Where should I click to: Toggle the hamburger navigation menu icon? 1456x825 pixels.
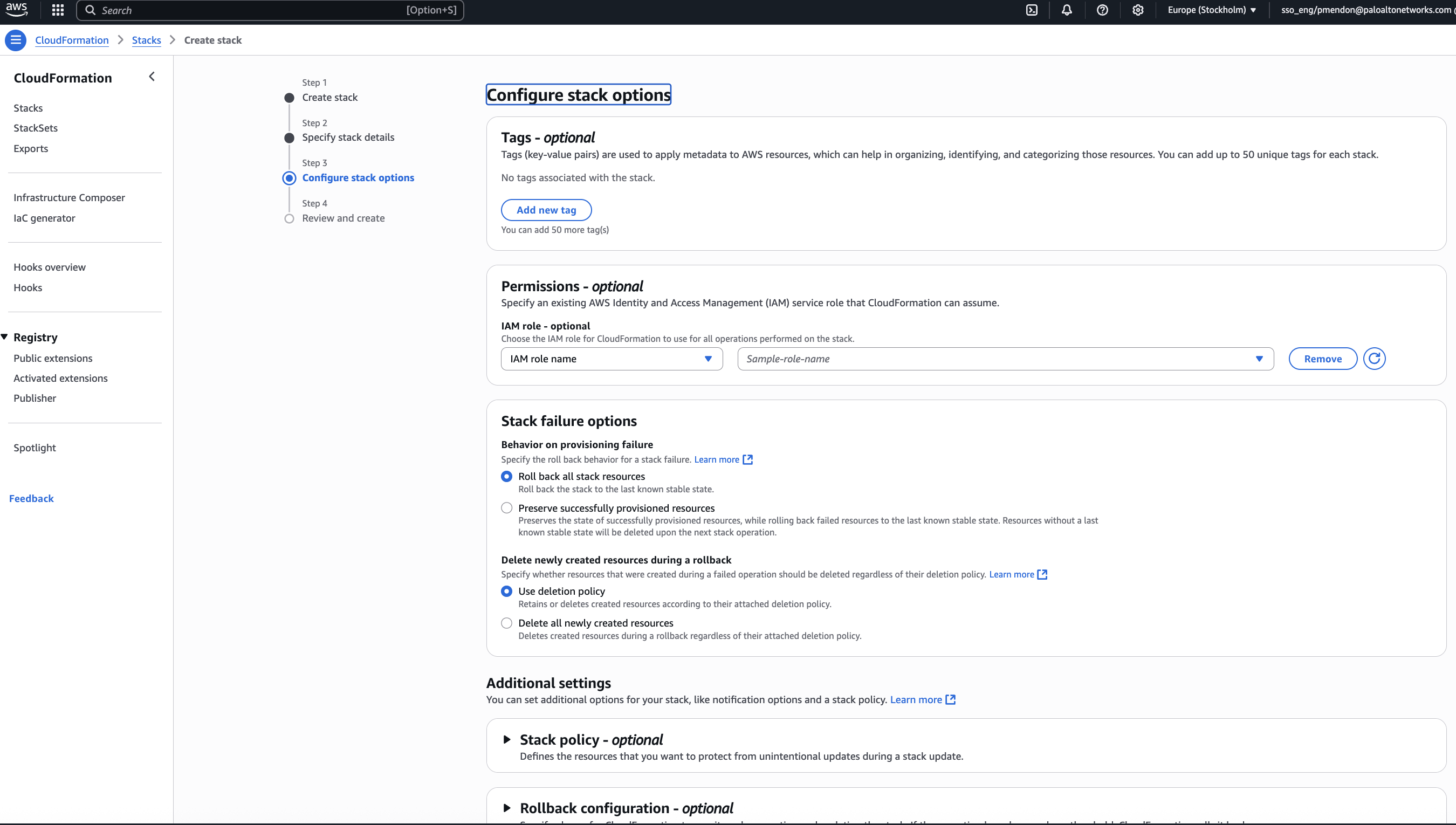click(16, 40)
